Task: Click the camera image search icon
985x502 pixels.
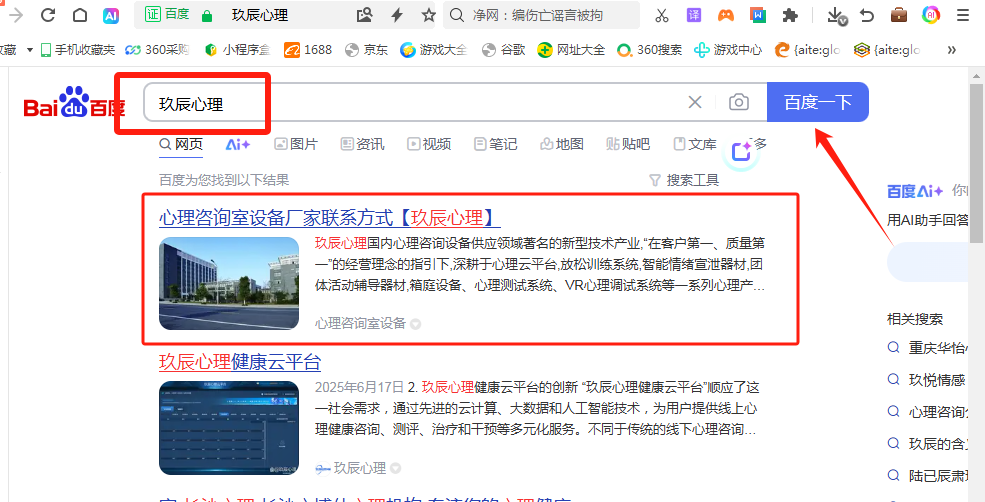Action: coord(738,102)
